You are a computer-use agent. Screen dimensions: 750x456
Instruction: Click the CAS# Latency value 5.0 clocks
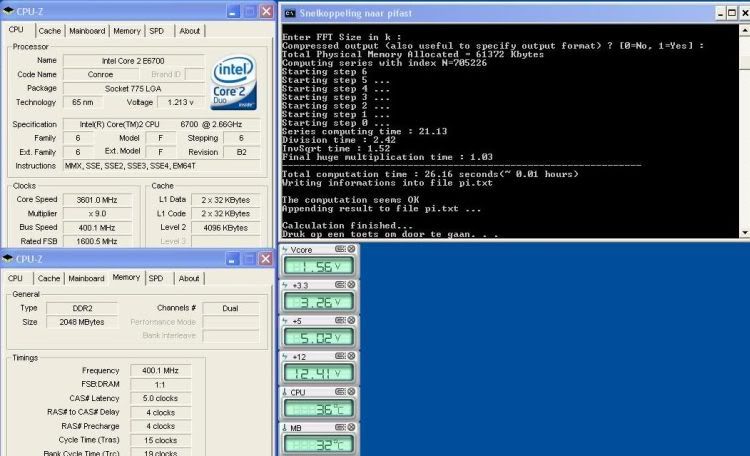point(160,399)
